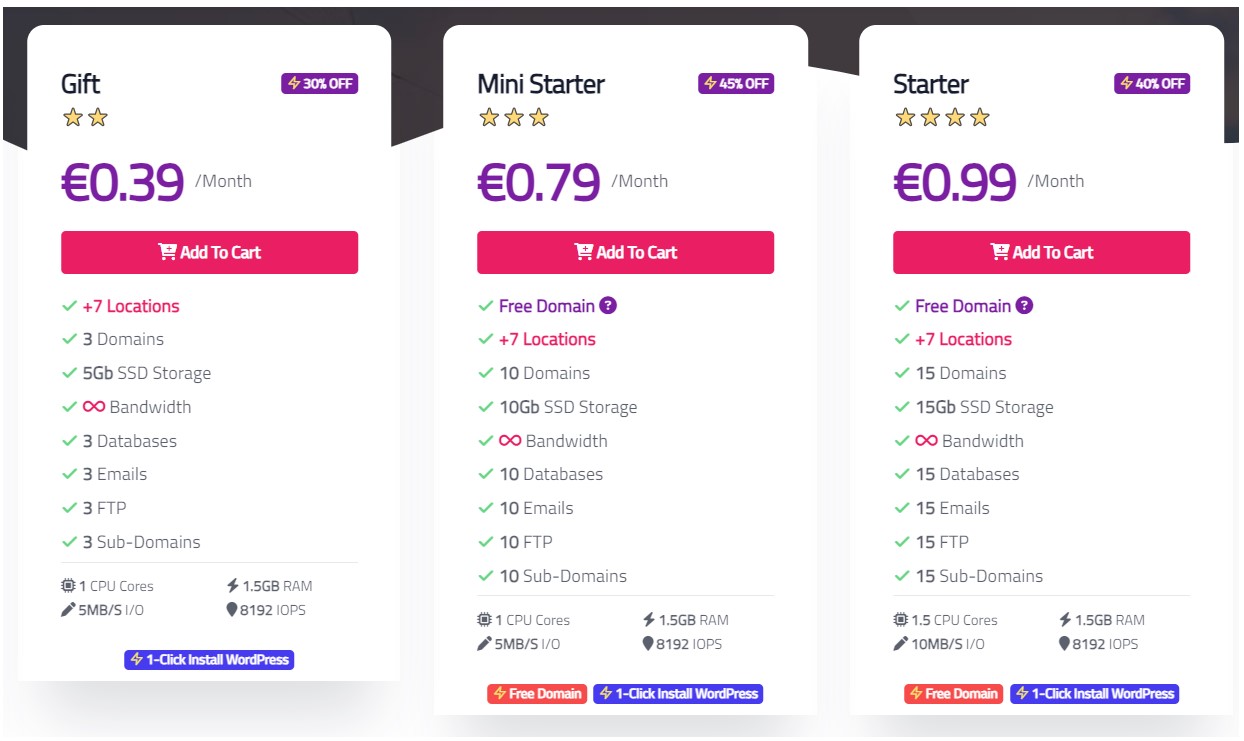Screen dimensions: 1244x741
Task: Click the Free Domain link in Starter feature list
Action: 963,306
